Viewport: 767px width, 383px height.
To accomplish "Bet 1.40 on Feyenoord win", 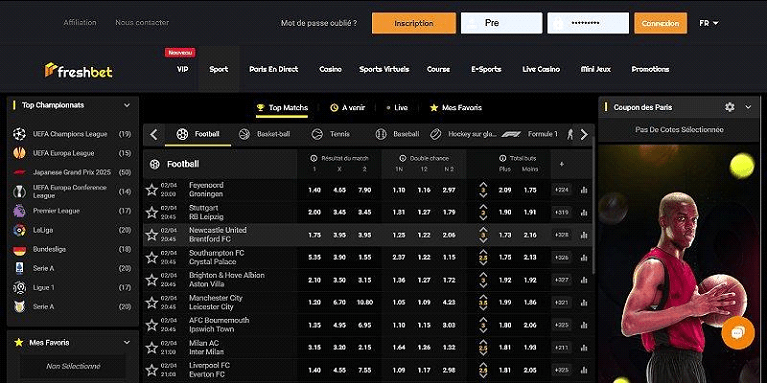I will tap(314, 190).
